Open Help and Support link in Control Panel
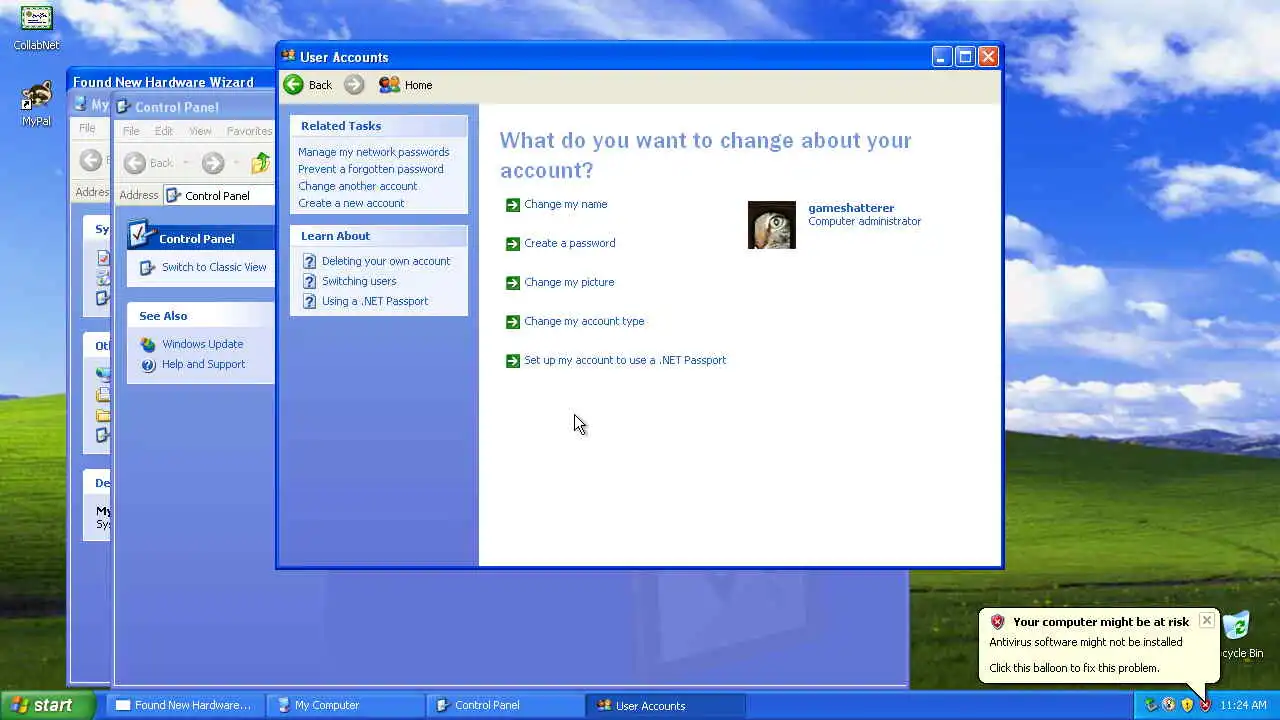Image resolution: width=1280 pixels, height=720 pixels. point(203,364)
